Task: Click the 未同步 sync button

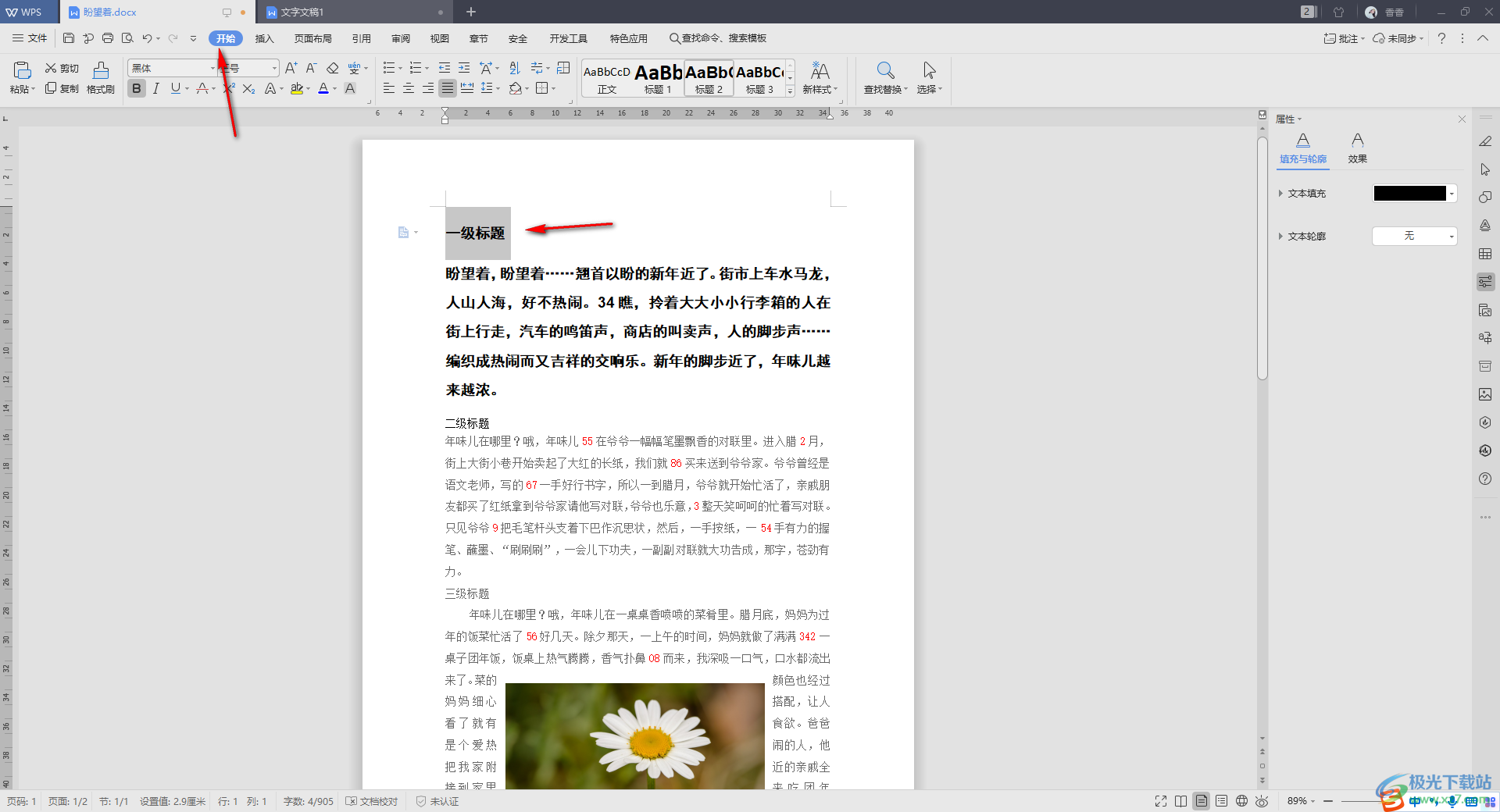Action: (1398, 38)
